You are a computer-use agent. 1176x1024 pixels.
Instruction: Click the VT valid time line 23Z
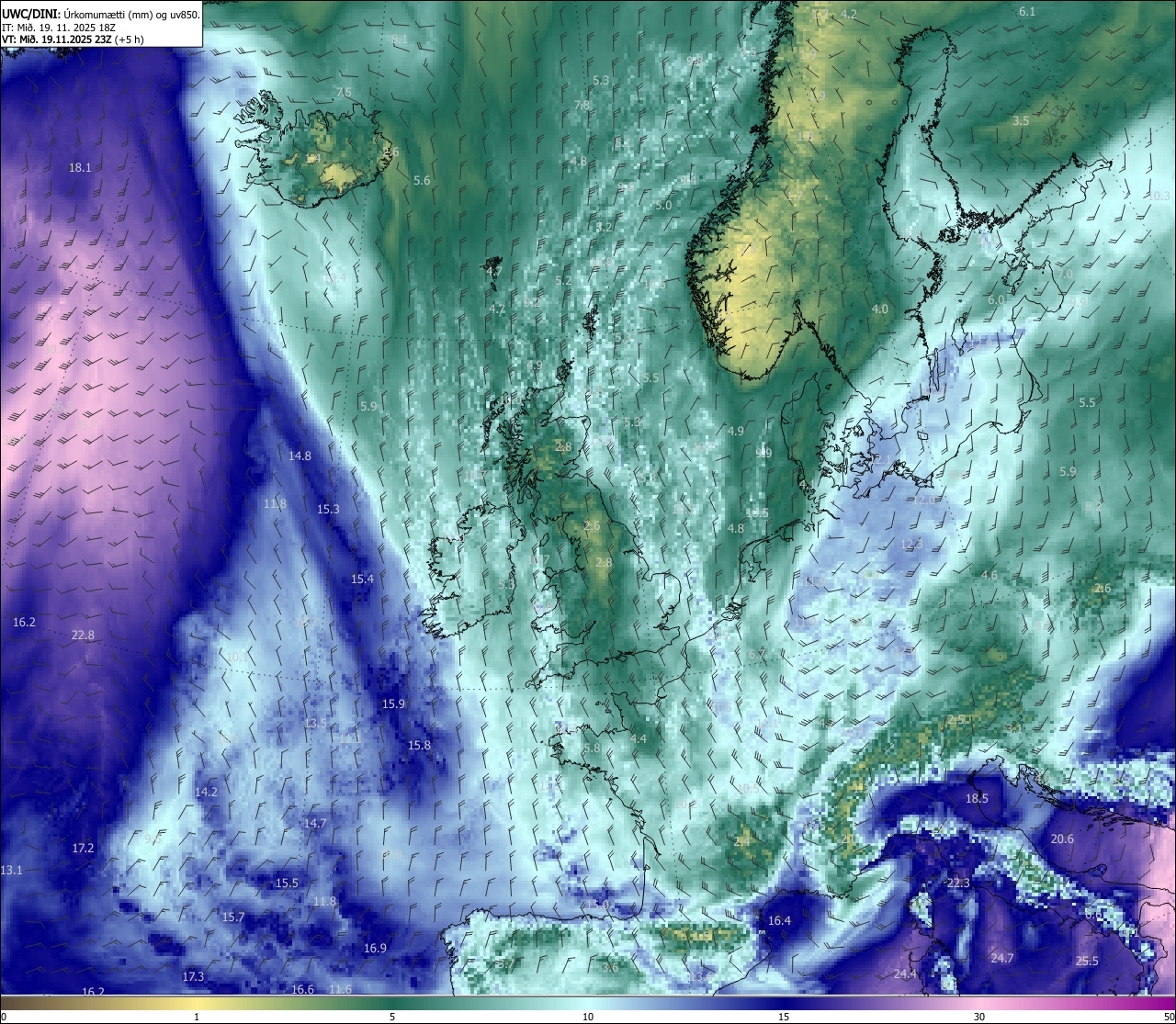click(x=73, y=39)
